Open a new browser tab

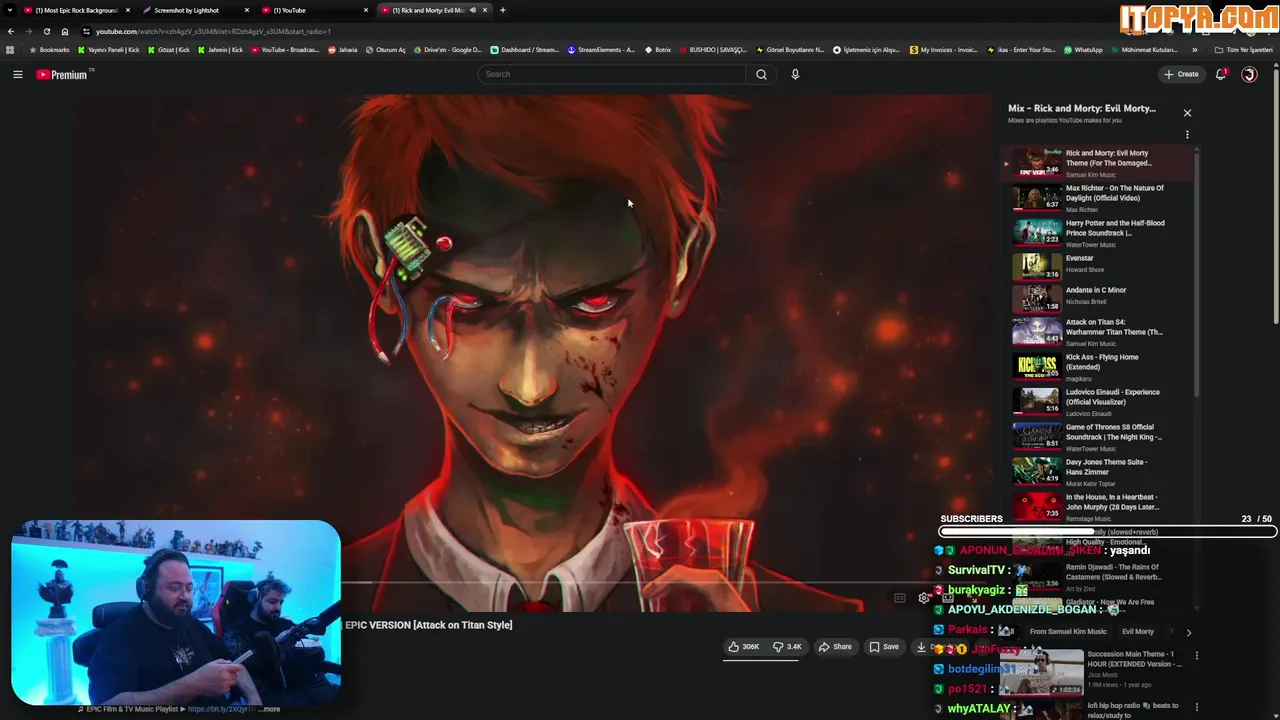click(502, 10)
